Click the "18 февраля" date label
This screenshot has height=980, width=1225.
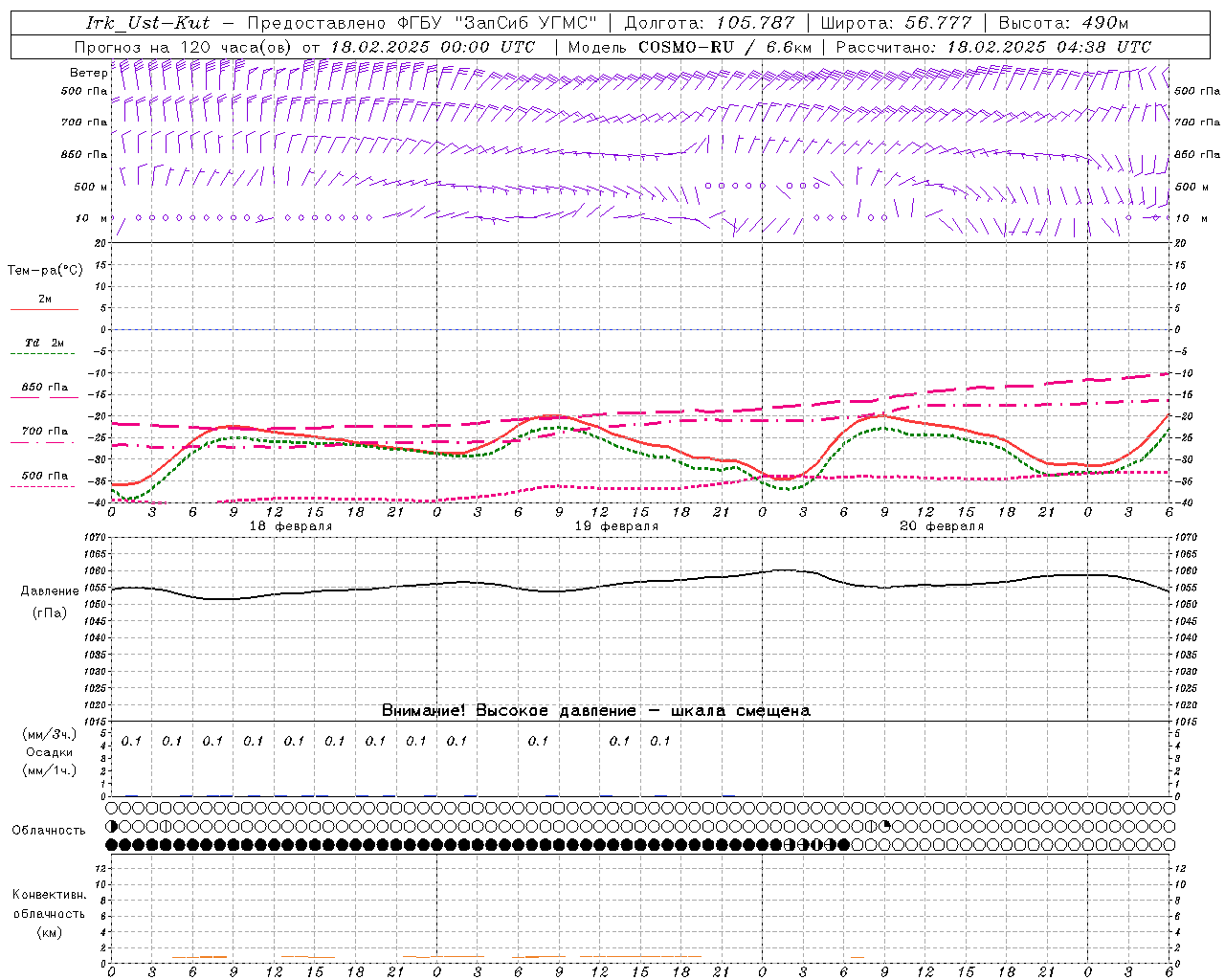pyautogui.click(x=291, y=526)
